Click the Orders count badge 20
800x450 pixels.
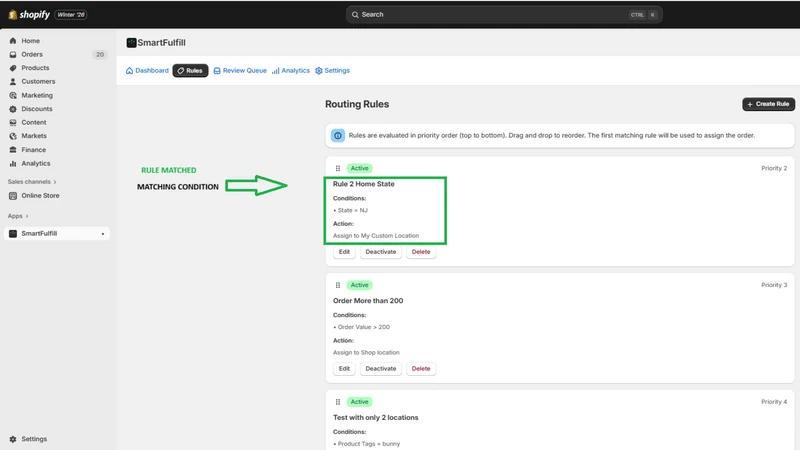tap(99, 55)
